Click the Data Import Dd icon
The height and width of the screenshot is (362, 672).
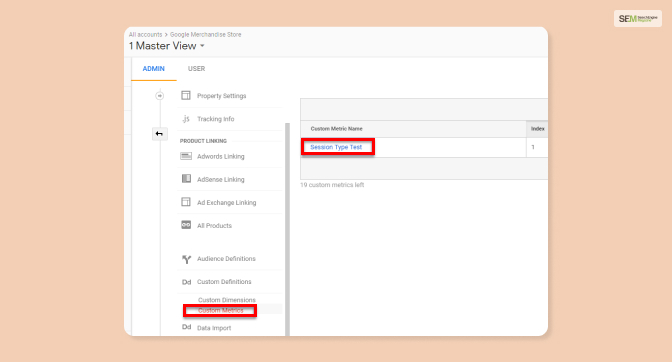(186, 327)
